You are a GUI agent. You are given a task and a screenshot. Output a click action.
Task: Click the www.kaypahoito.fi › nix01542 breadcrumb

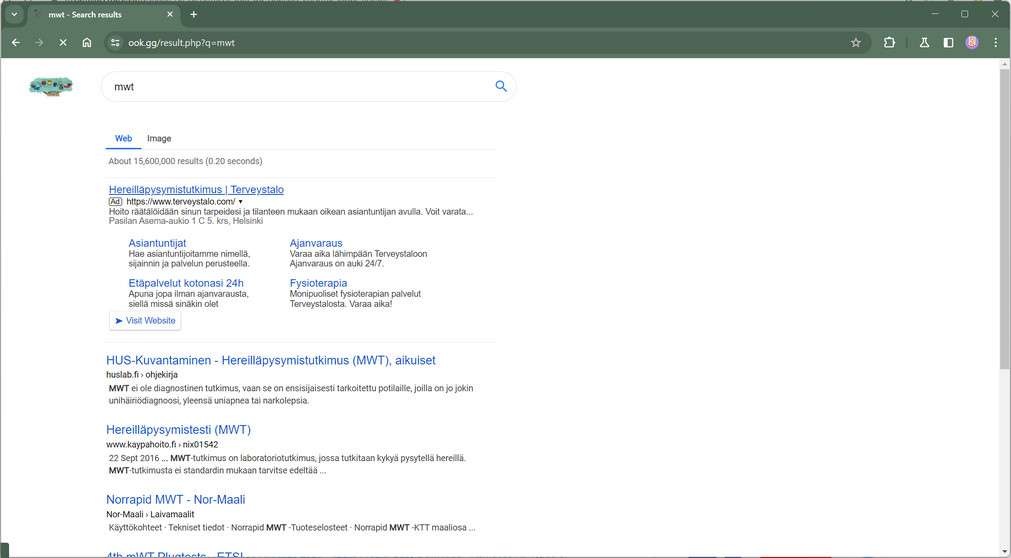click(162, 444)
